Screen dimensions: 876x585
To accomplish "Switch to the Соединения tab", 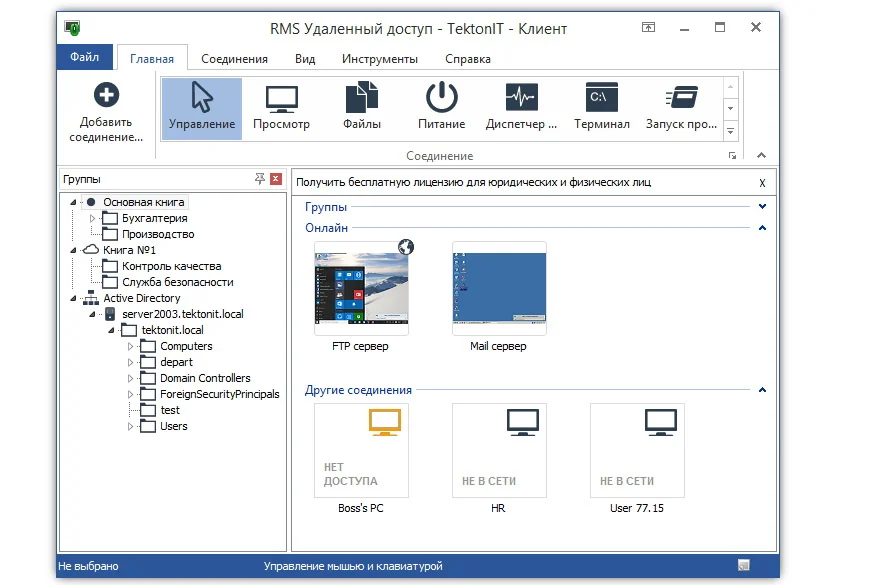I will coord(234,59).
